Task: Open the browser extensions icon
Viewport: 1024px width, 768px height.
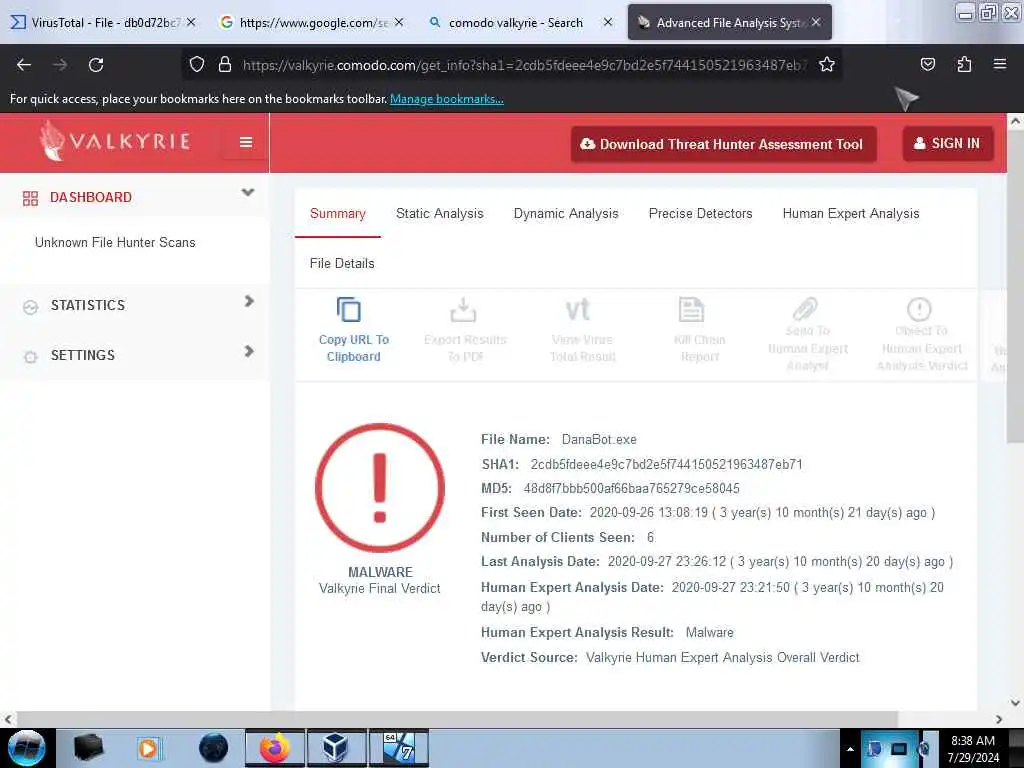Action: click(964, 65)
